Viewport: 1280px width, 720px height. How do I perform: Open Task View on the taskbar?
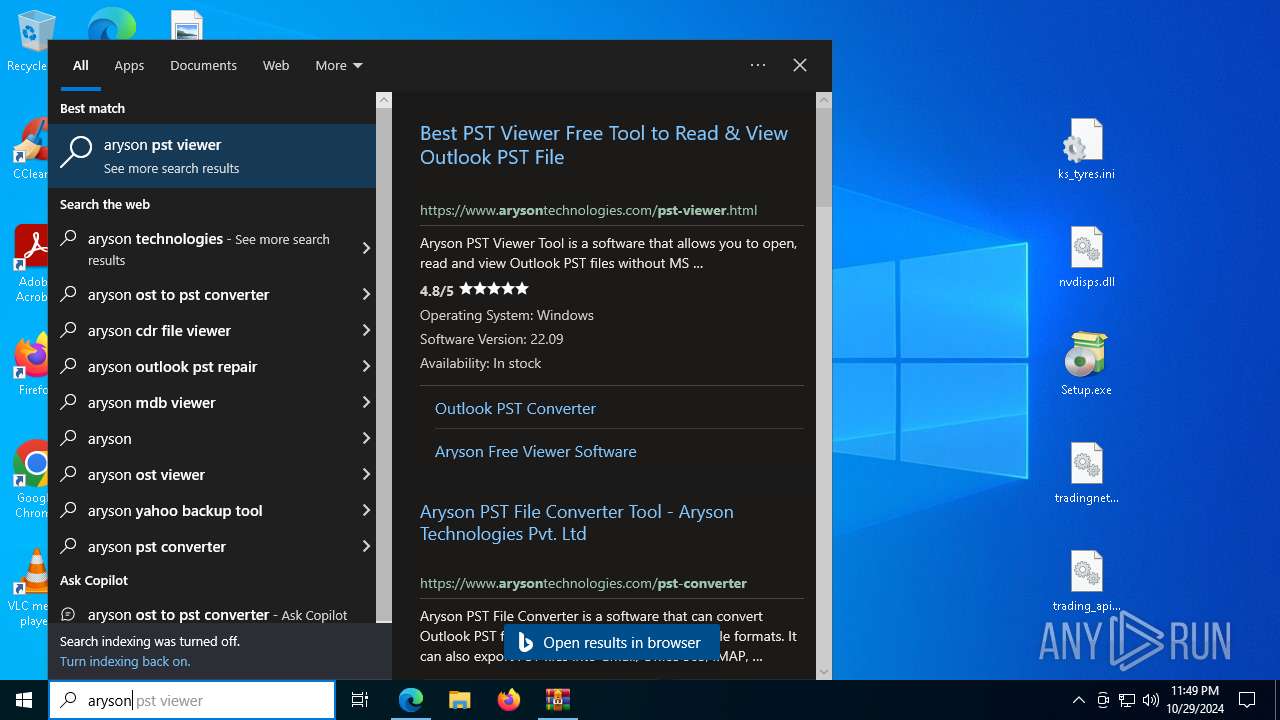(360, 700)
